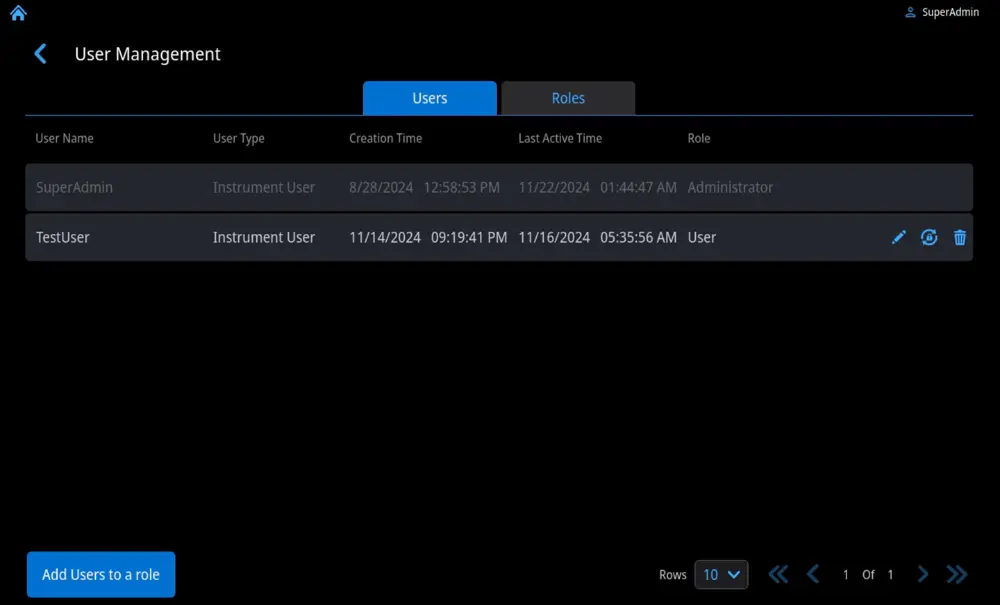Click the TestUser role value User

[x=702, y=237]
